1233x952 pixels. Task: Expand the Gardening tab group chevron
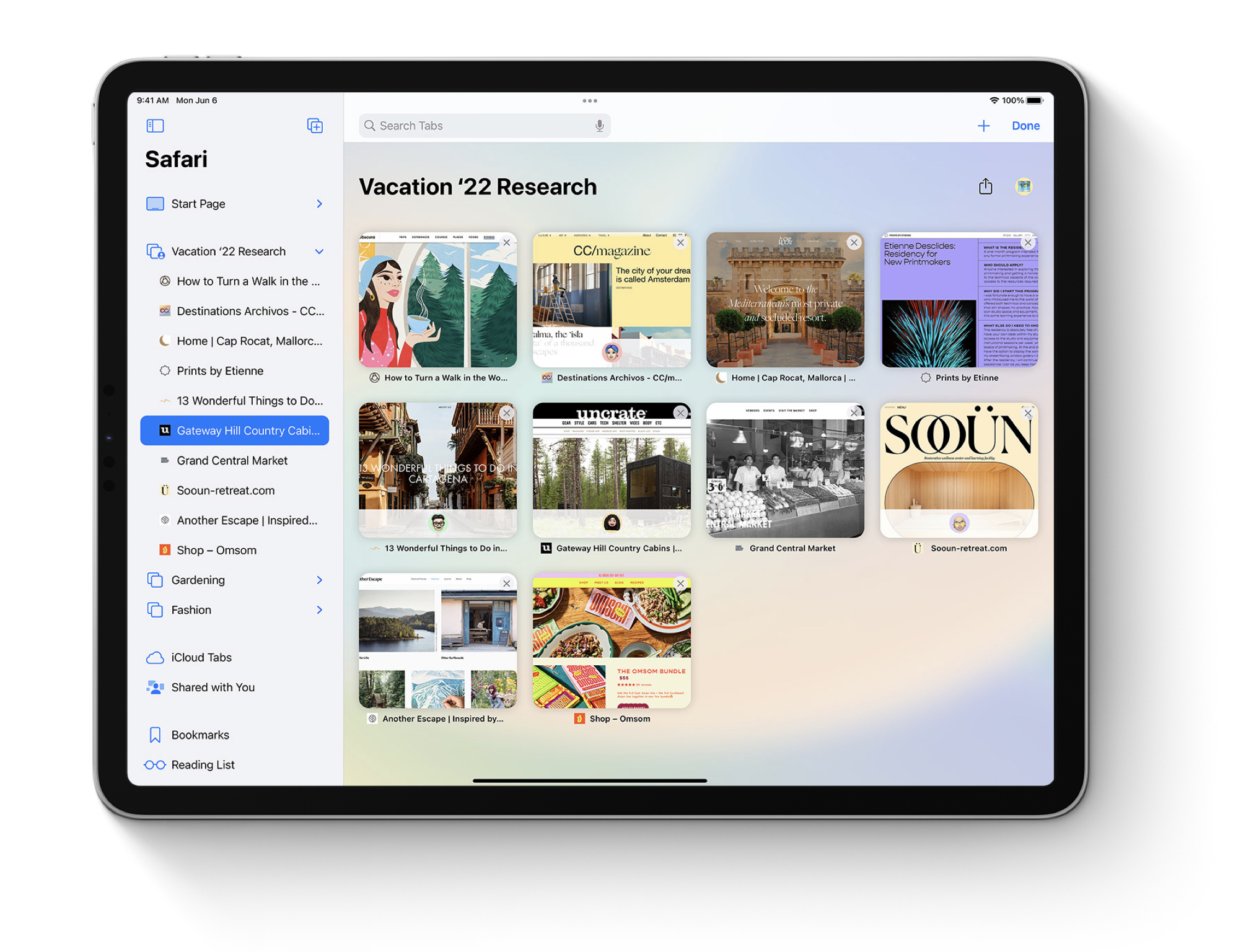[x=319, y=580]
